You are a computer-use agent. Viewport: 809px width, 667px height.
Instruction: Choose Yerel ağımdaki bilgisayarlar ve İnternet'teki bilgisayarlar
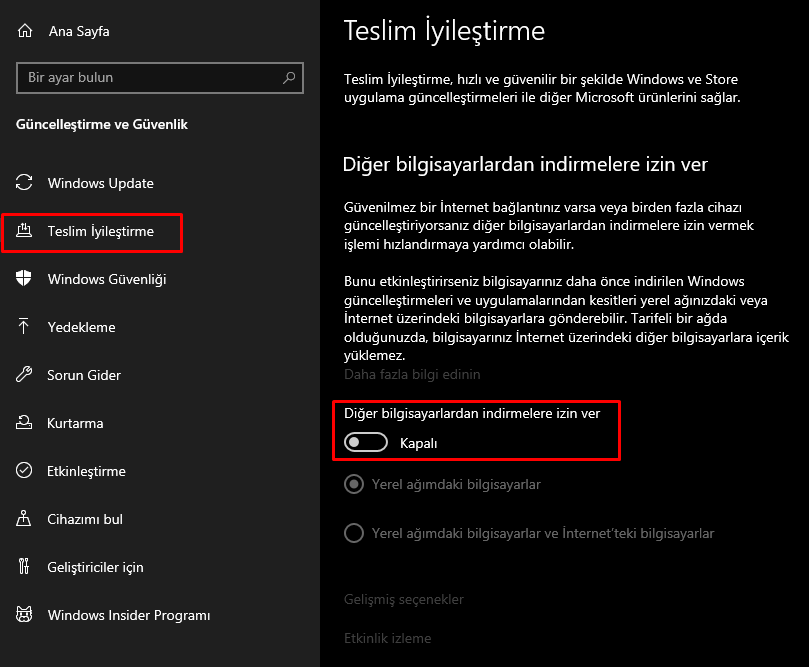(353, 533)
